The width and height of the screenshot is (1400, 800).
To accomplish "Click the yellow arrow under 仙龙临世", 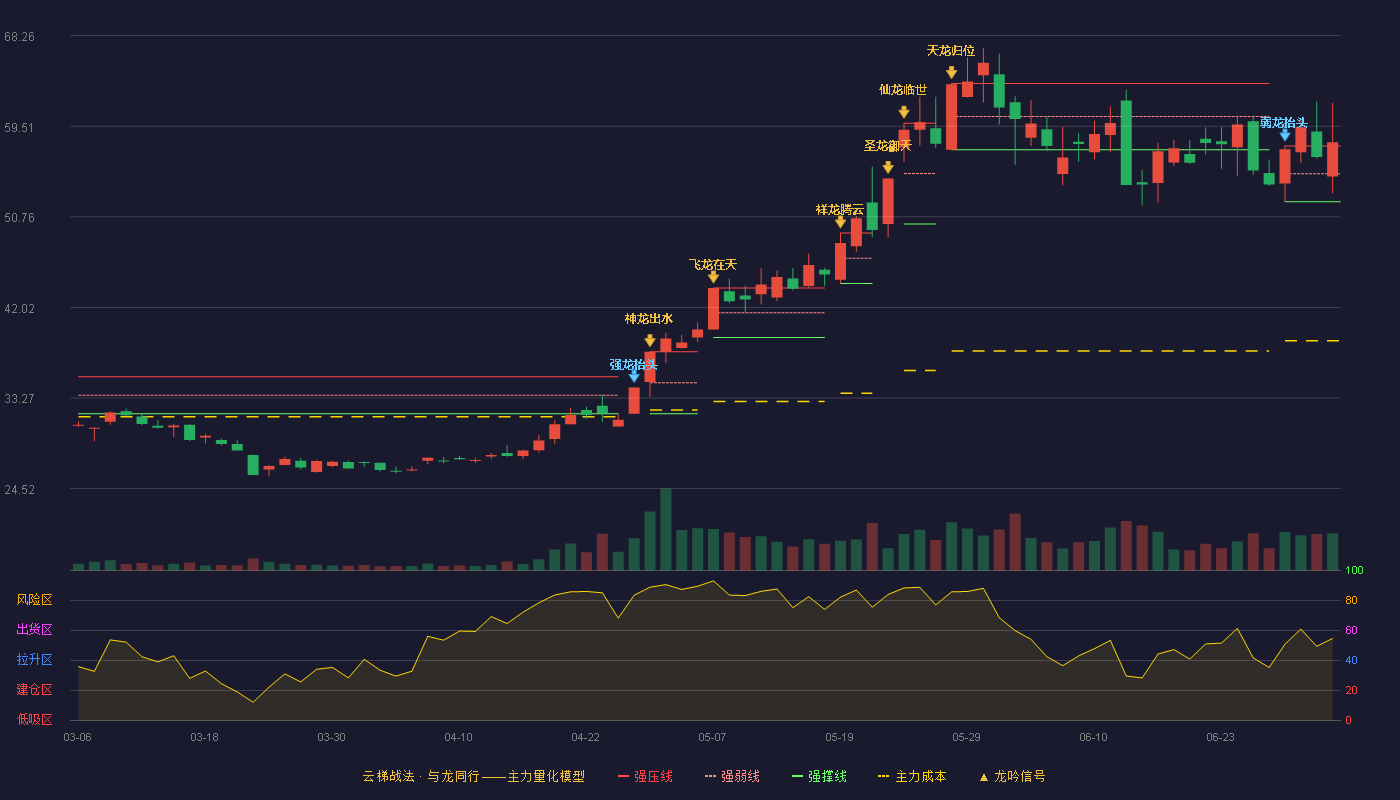I will pos(904,112).
